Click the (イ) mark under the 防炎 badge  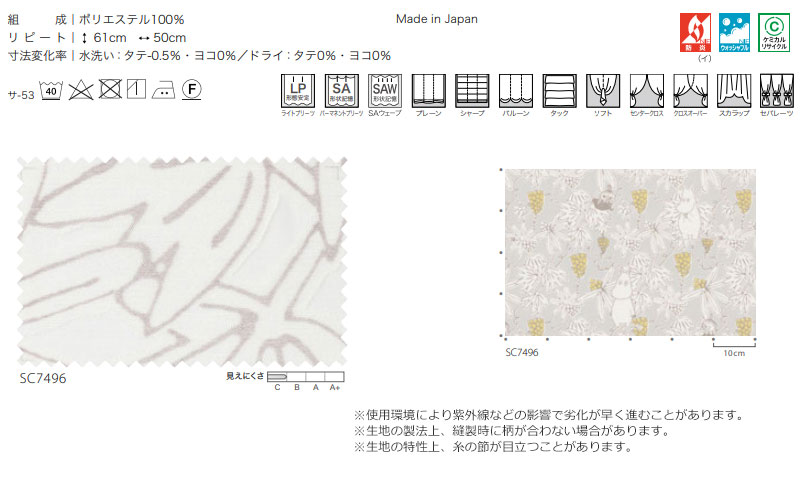(x=705, y=58)
